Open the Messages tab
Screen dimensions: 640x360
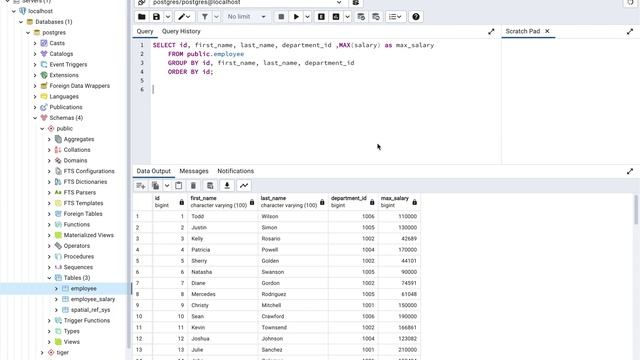[x=194, y=171]
